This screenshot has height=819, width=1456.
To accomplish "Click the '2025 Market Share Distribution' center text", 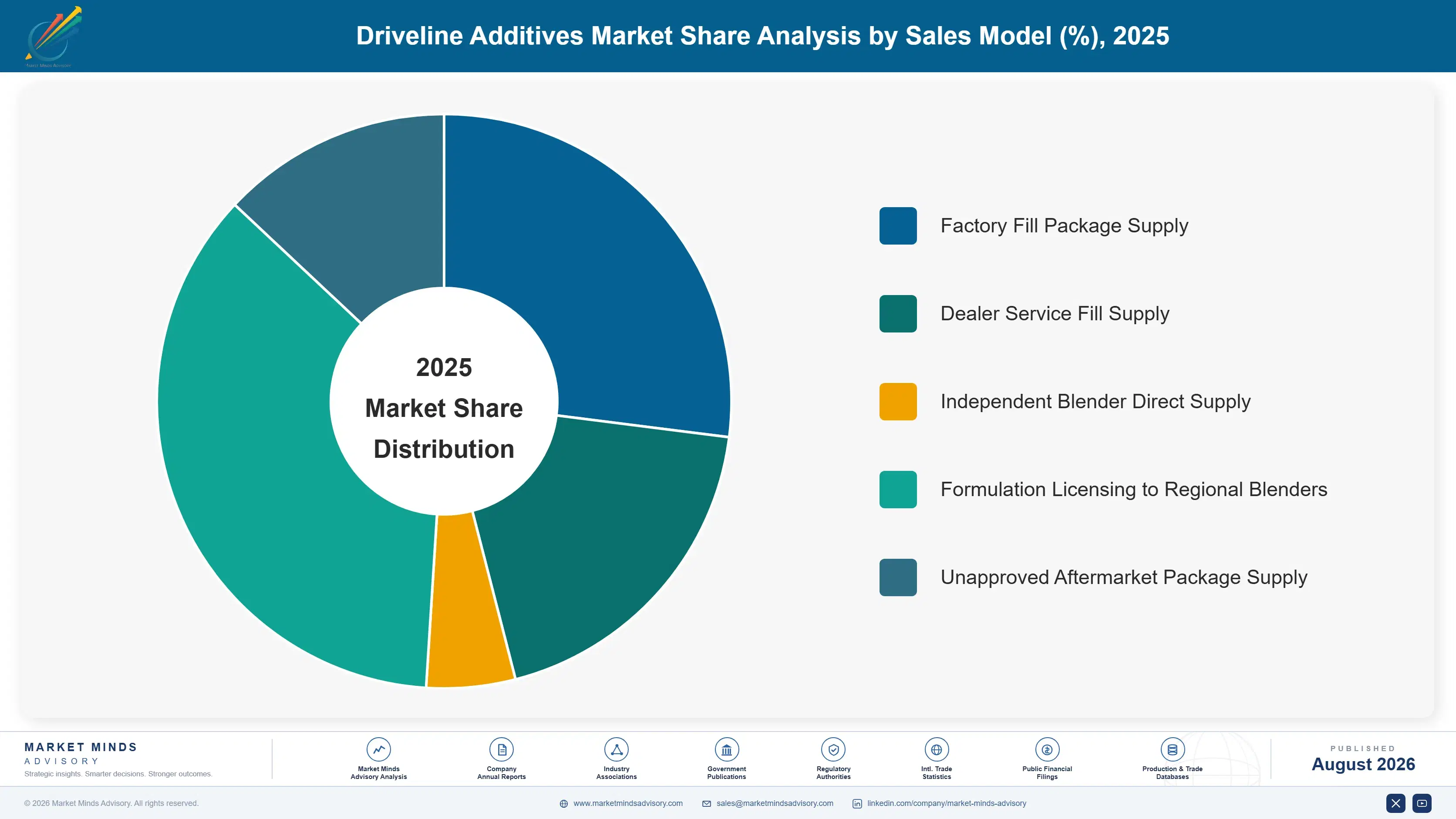I will (x=444, y=408).
